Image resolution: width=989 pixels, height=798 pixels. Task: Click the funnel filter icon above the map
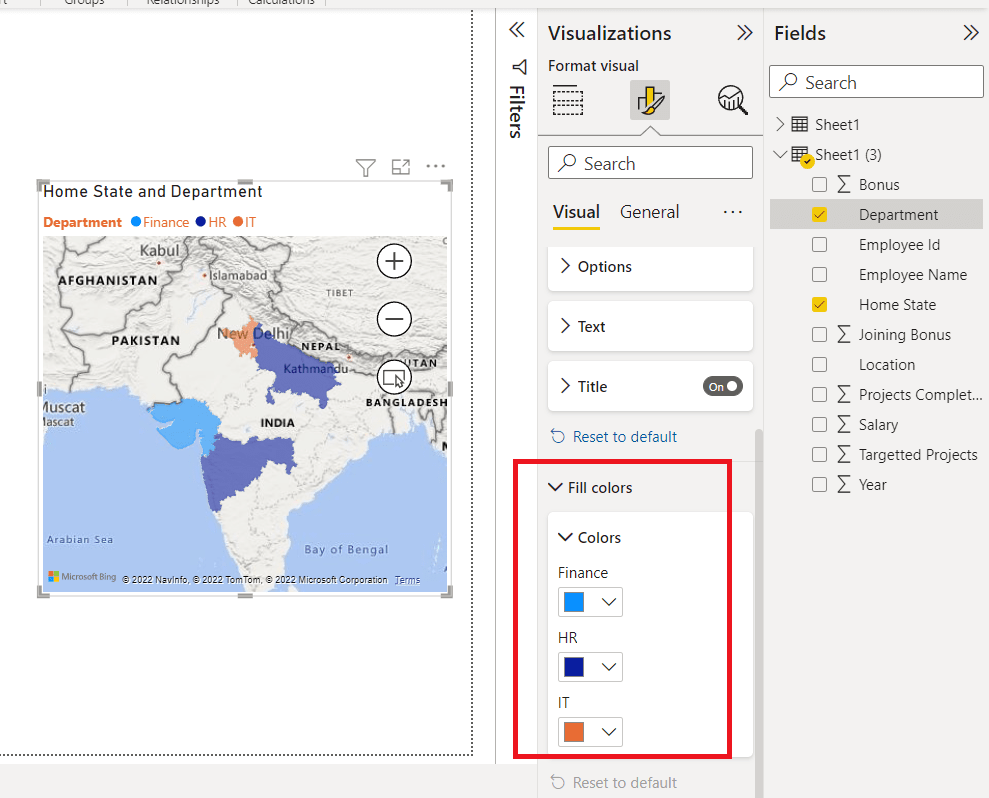coord(365,167)
